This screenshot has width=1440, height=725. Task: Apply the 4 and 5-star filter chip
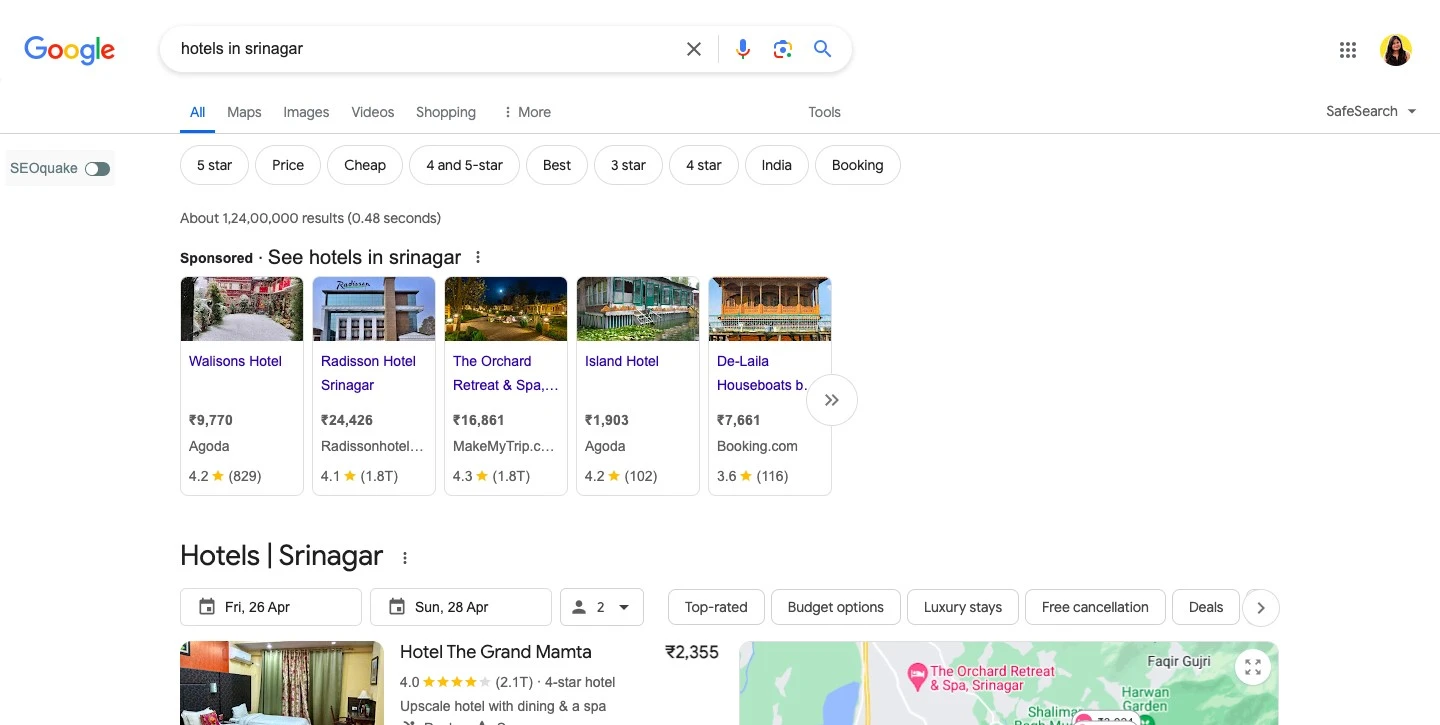tap(464, 165)
